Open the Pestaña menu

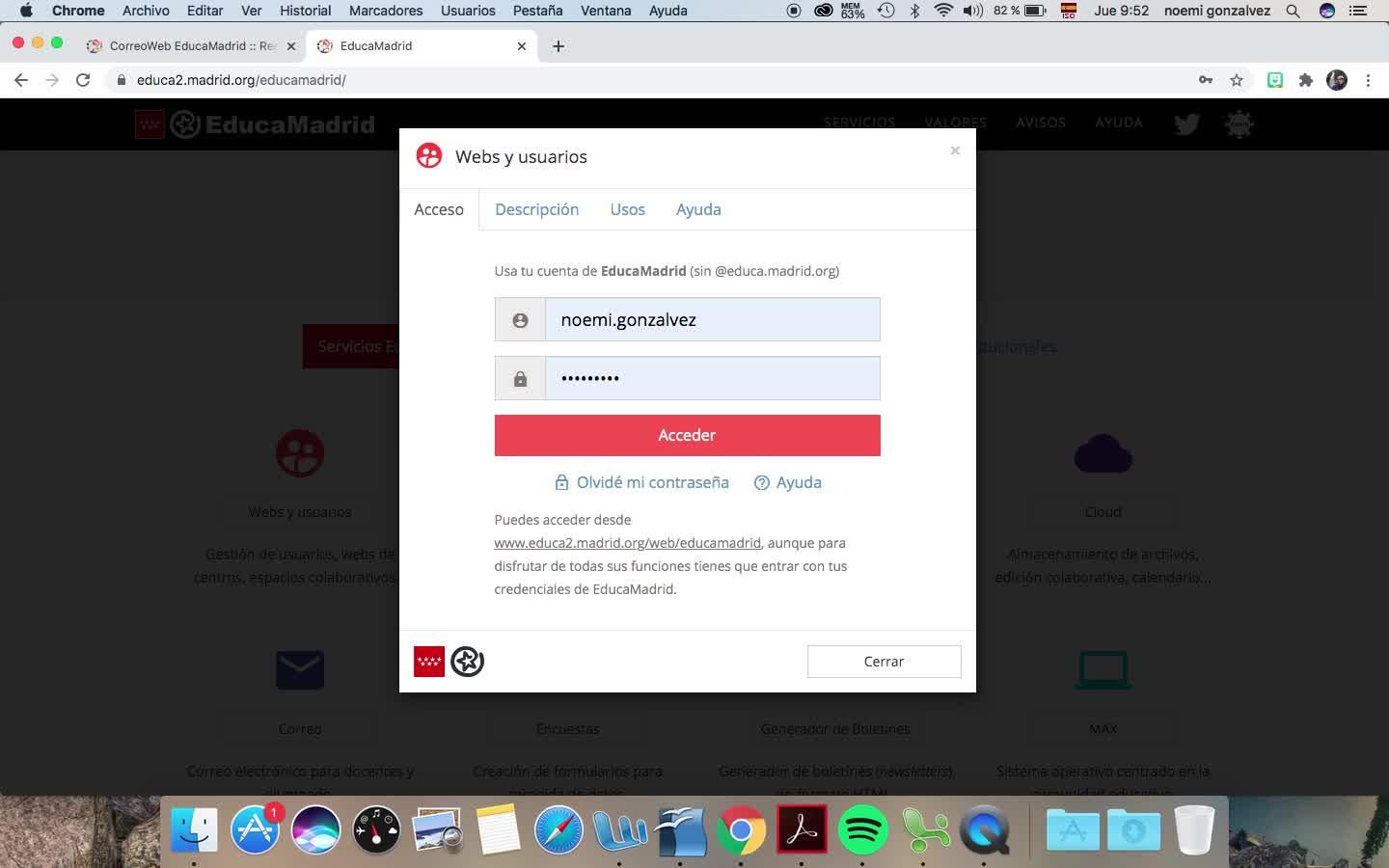pos(537,11)
